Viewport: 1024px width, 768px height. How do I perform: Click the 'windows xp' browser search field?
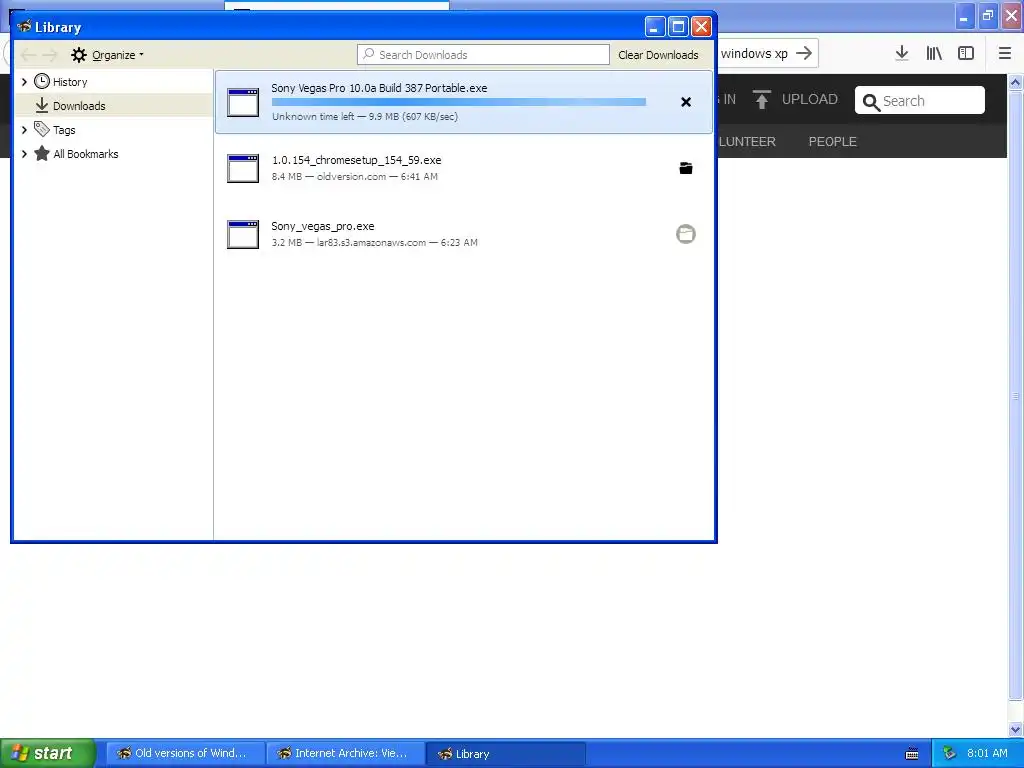coord(754,54)
